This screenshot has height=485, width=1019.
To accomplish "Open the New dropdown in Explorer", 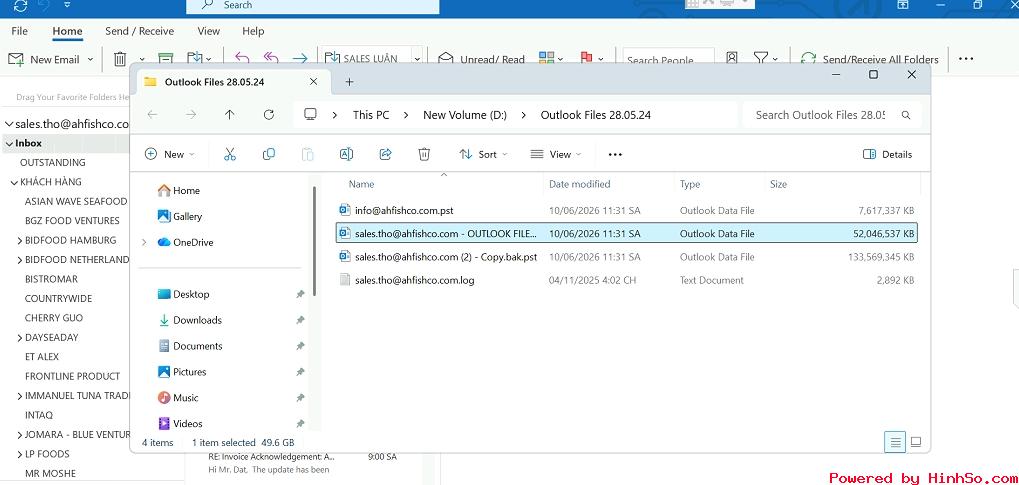I will 169,154.
